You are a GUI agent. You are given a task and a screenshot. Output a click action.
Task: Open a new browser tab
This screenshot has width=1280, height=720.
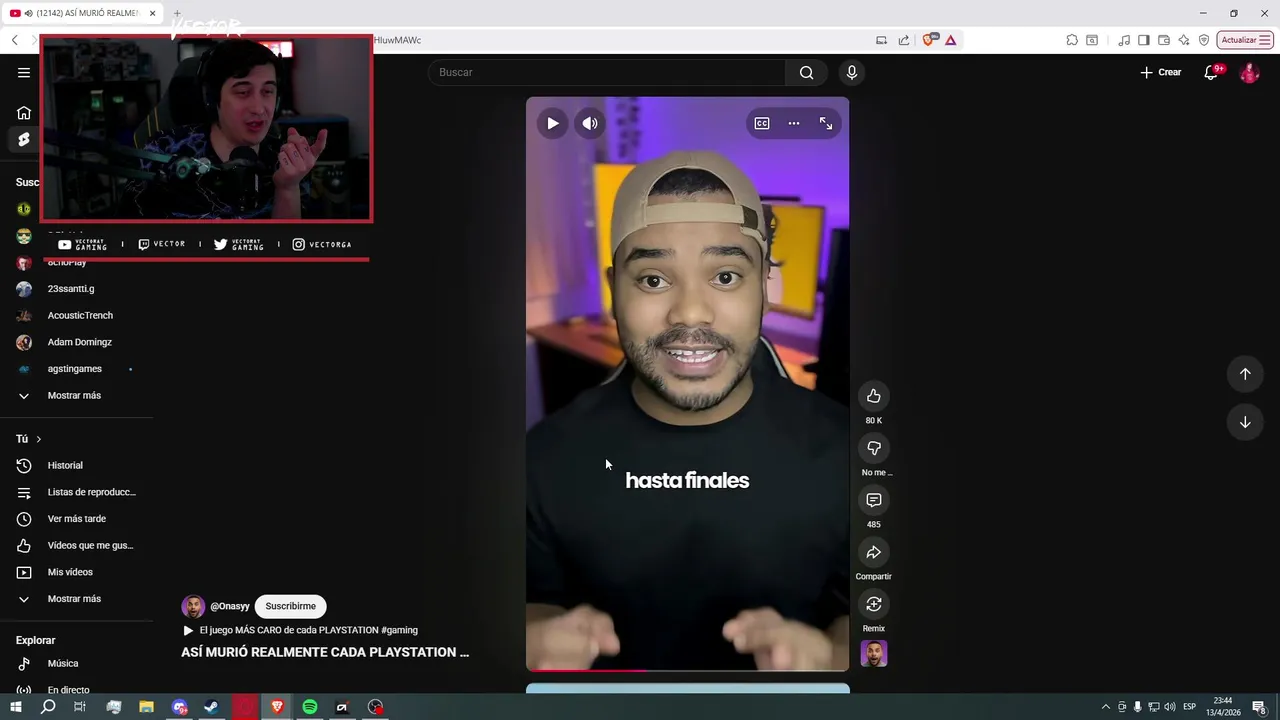[177, 13]
